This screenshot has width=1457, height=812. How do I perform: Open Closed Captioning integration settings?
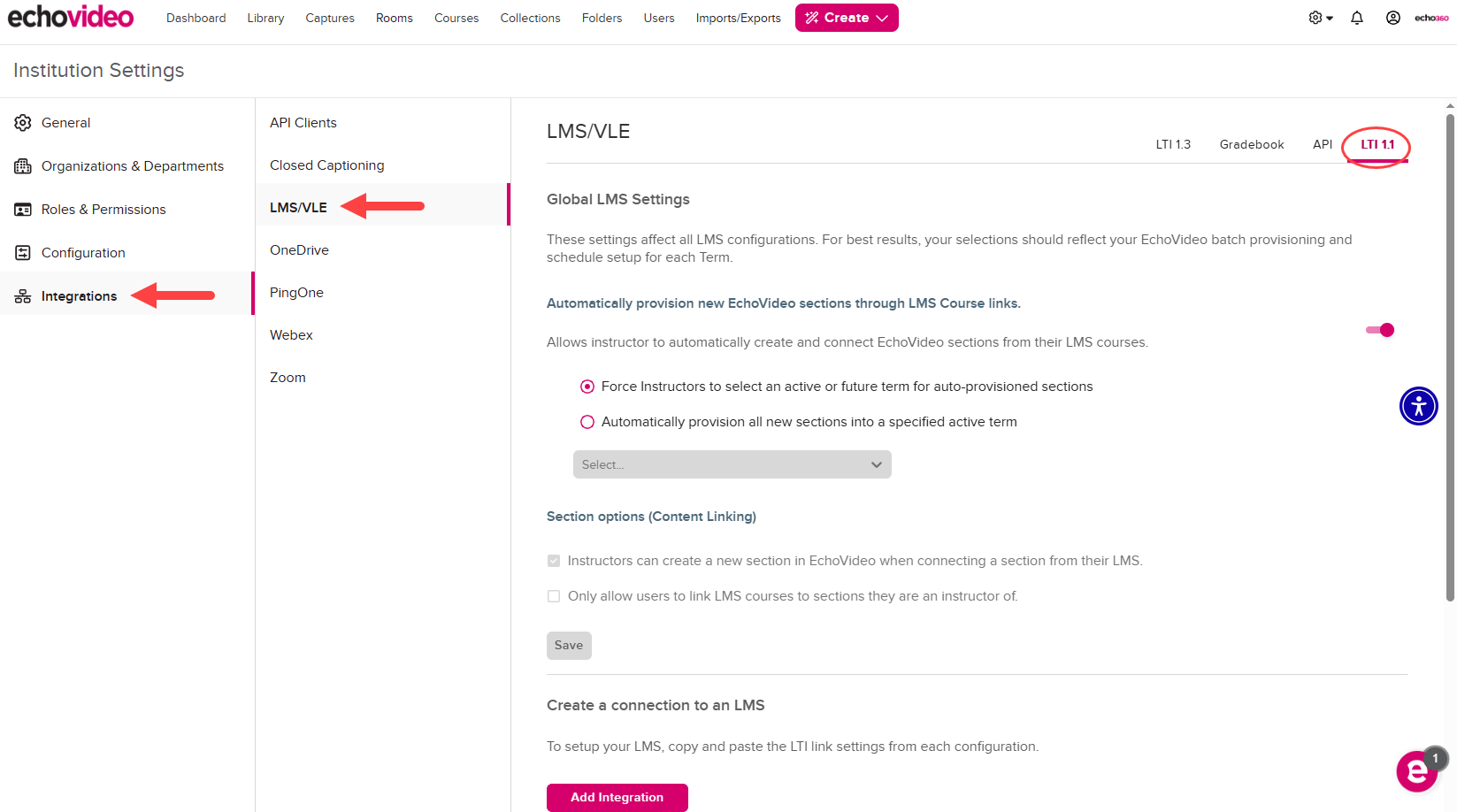pyautogui.click(x=327, y=165)
